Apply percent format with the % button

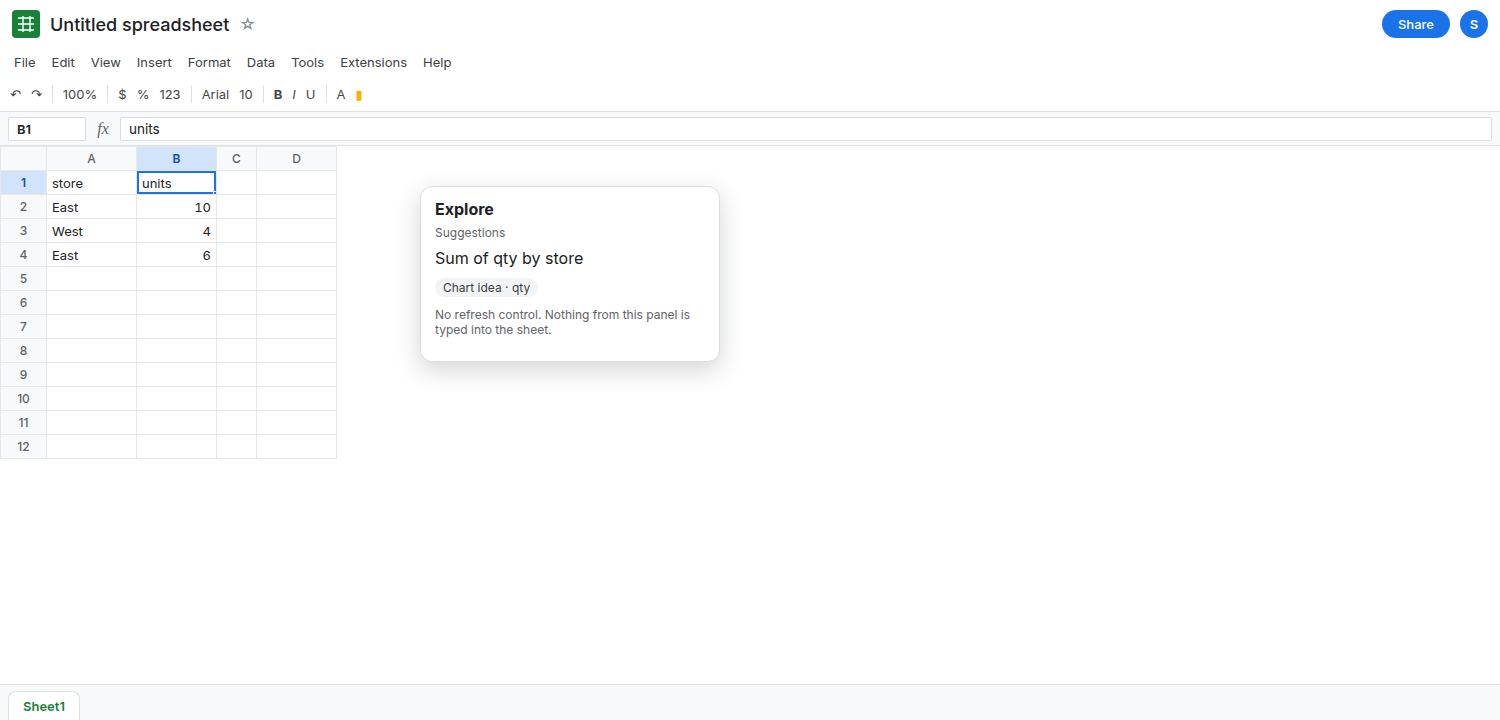click(x=143, y=94)
